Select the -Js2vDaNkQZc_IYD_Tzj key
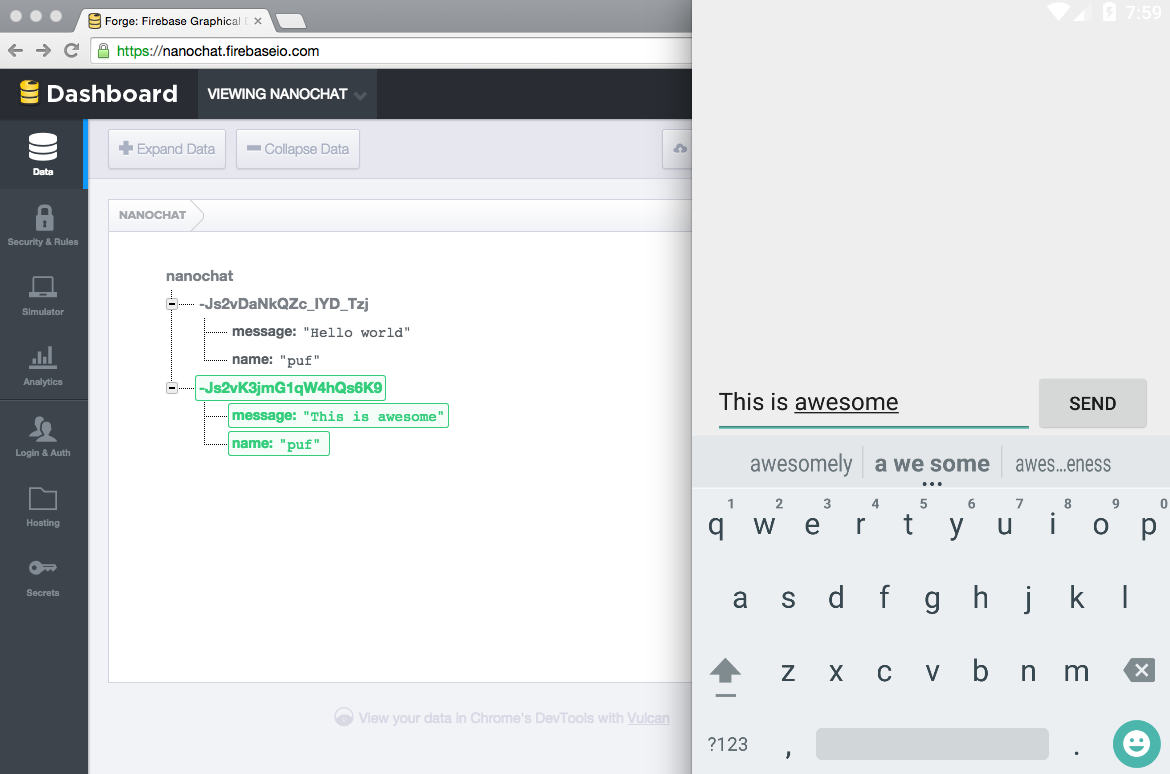 284,304
